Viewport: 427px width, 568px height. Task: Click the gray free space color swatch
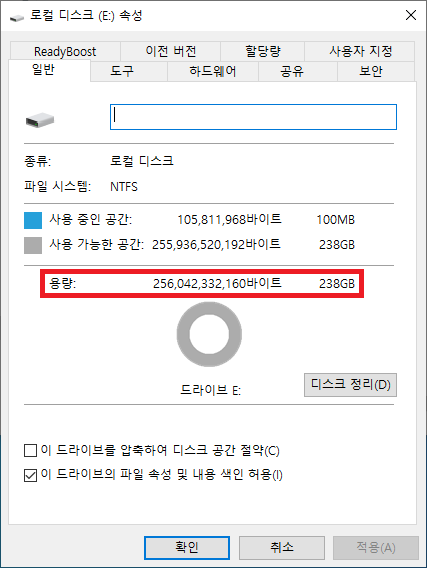click(x=33, y=245)
